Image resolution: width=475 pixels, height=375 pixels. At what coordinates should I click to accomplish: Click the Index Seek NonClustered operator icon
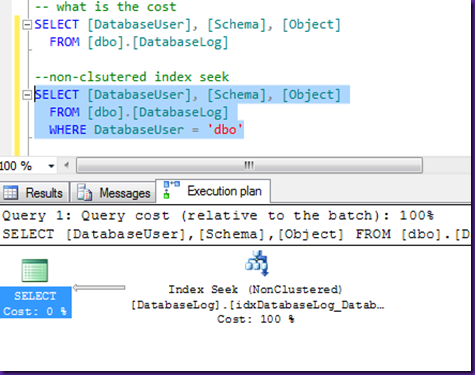pyautogui.click(x=257, y=263)
